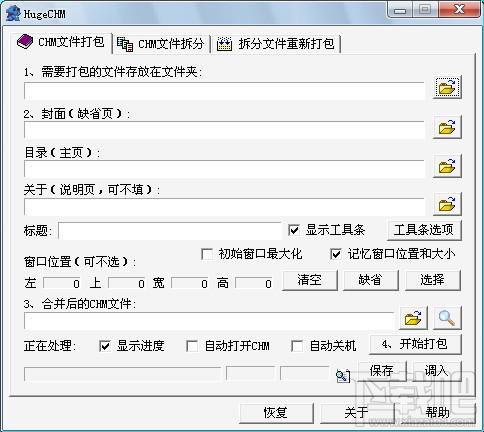Viewport: 484px width, 432px height.
Task: Open the 关于 about dialog button
Action: [357, 413]
